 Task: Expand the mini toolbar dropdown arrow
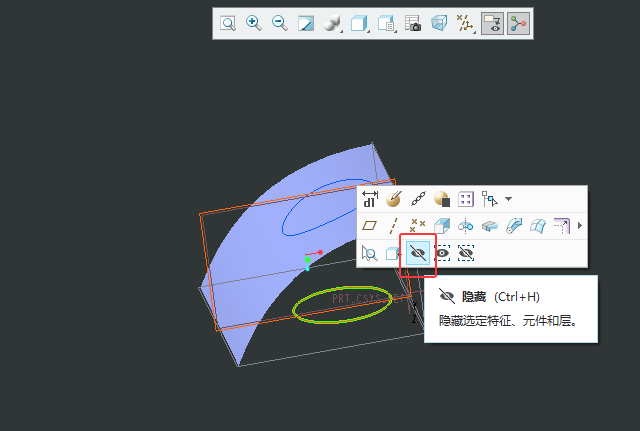click(508, 199)
